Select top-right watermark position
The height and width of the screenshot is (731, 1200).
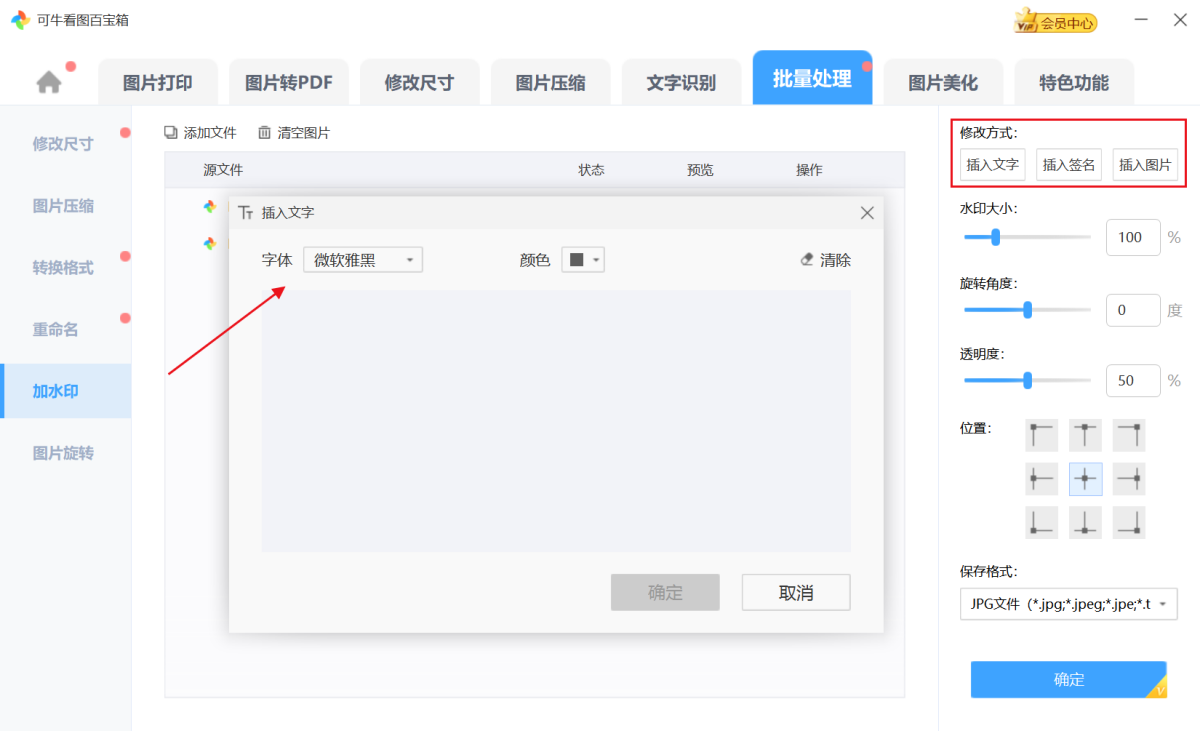click(1129, 435)
